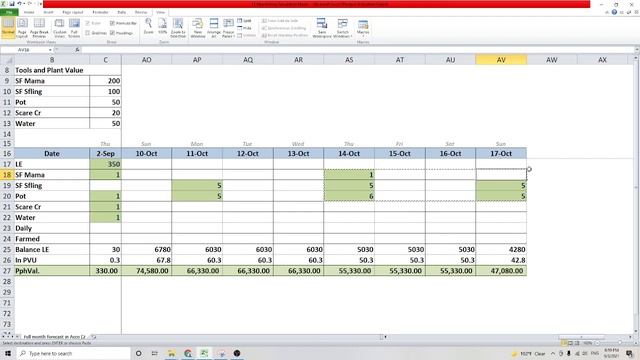Open the File tab
The width and height of the screenshot is (640, 360).
(x=9, y=12)
